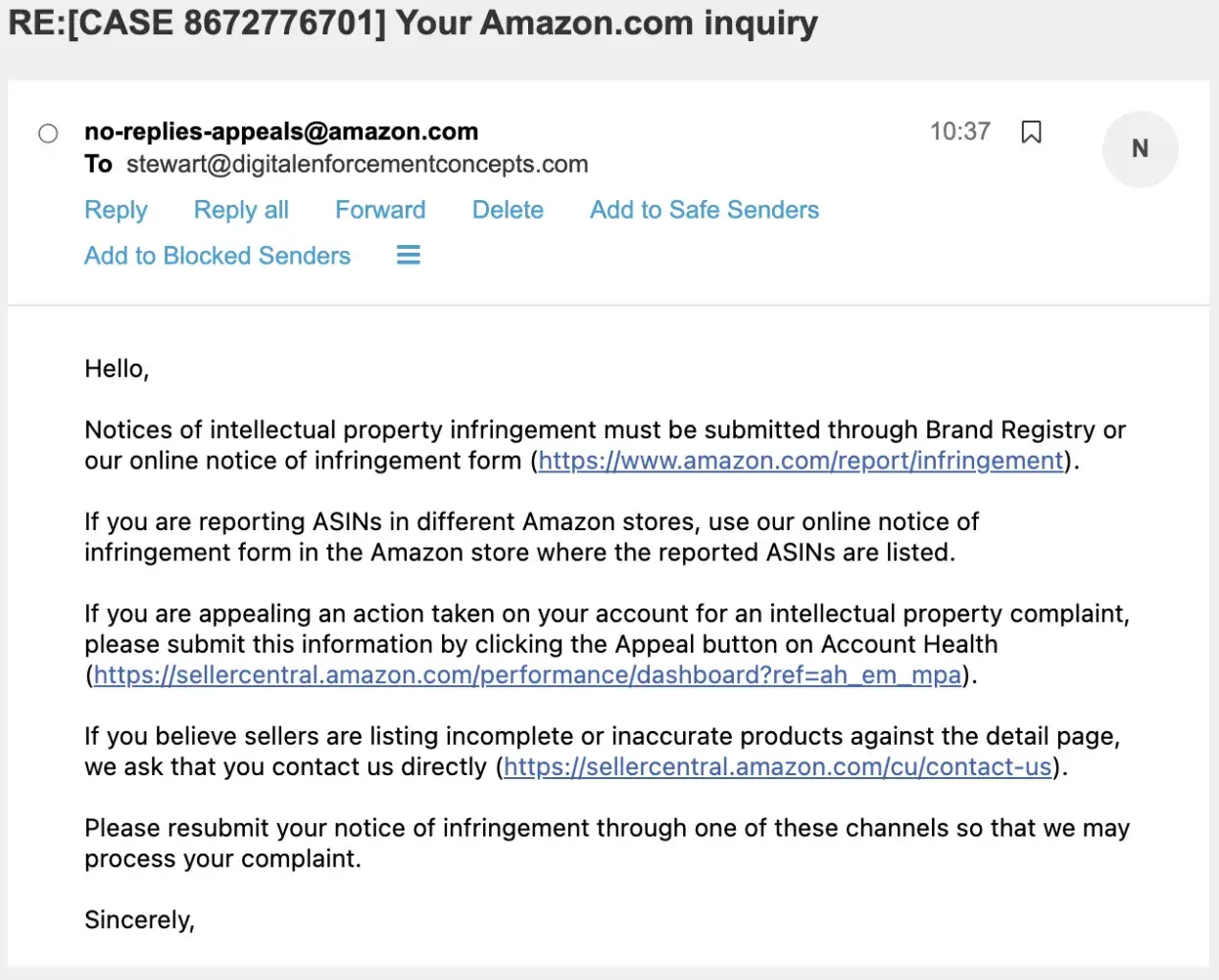This screenshot has height=980, width=1219.
Task: Click the 'Hello,' greeting line
Action: coord(117,369)
